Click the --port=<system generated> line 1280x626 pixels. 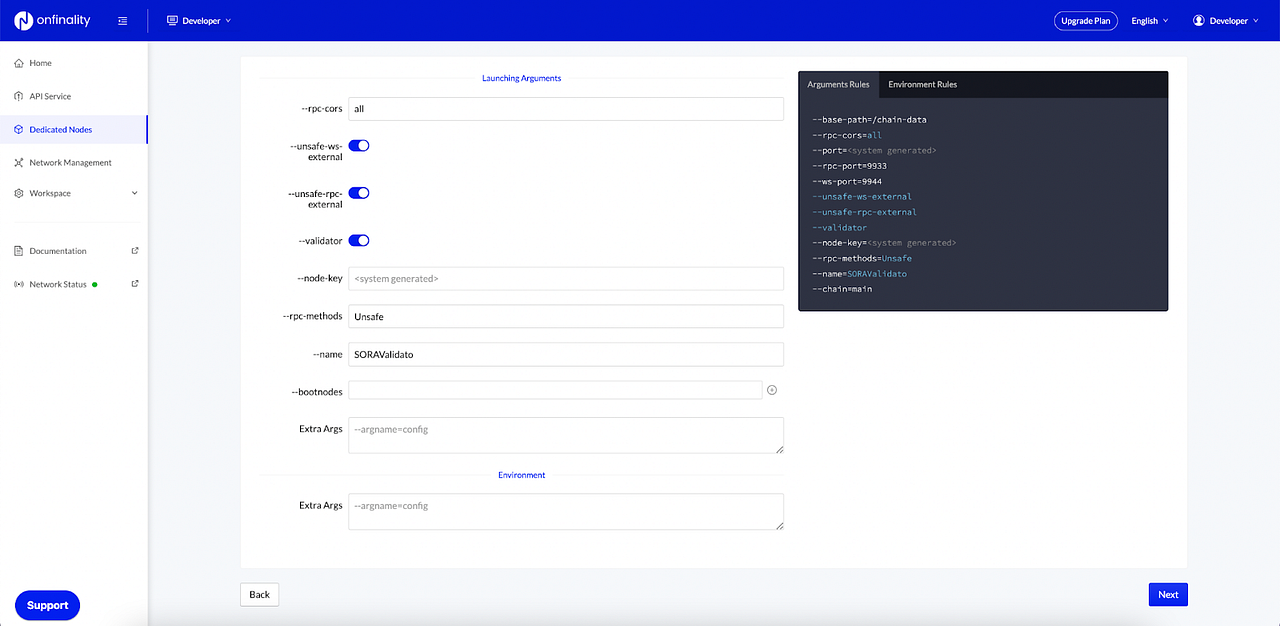tap(874, 151)
